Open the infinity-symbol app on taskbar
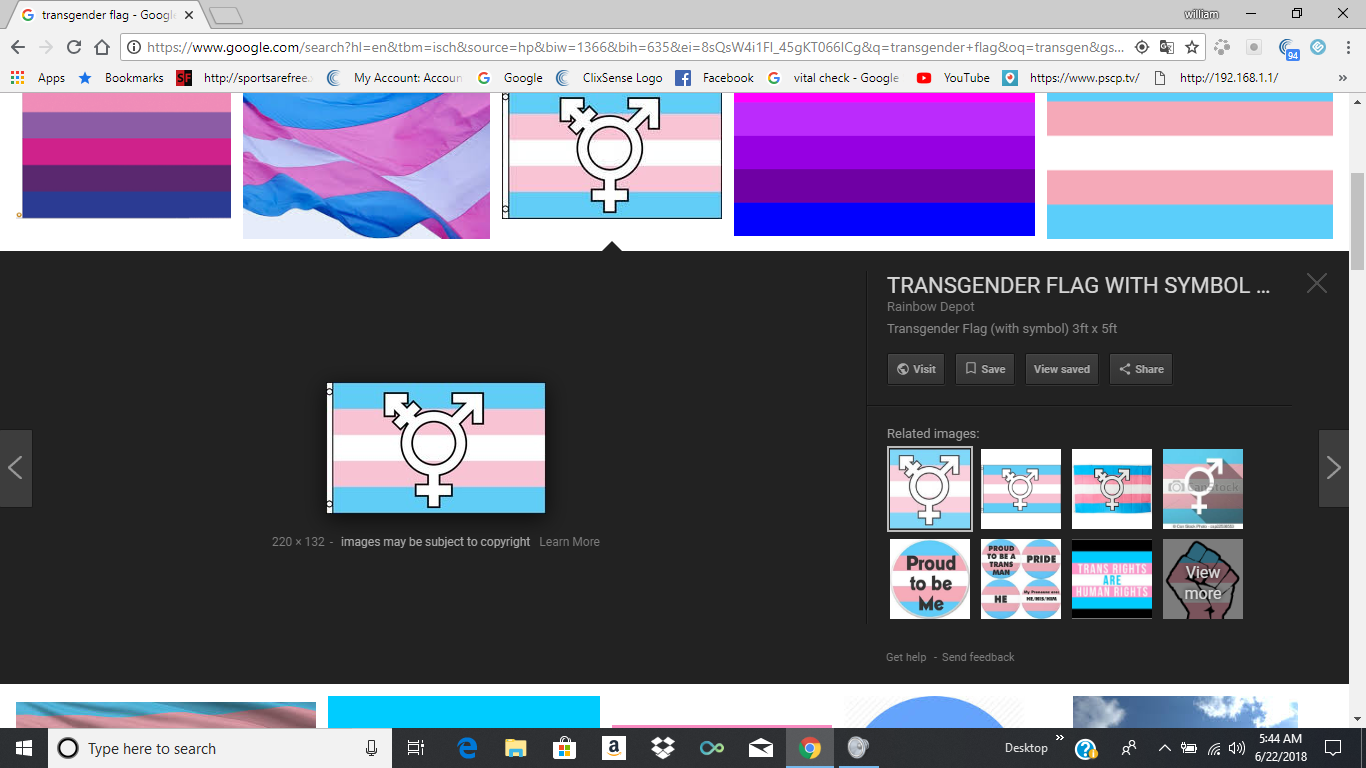1366x768 pixels. (711, 748)
